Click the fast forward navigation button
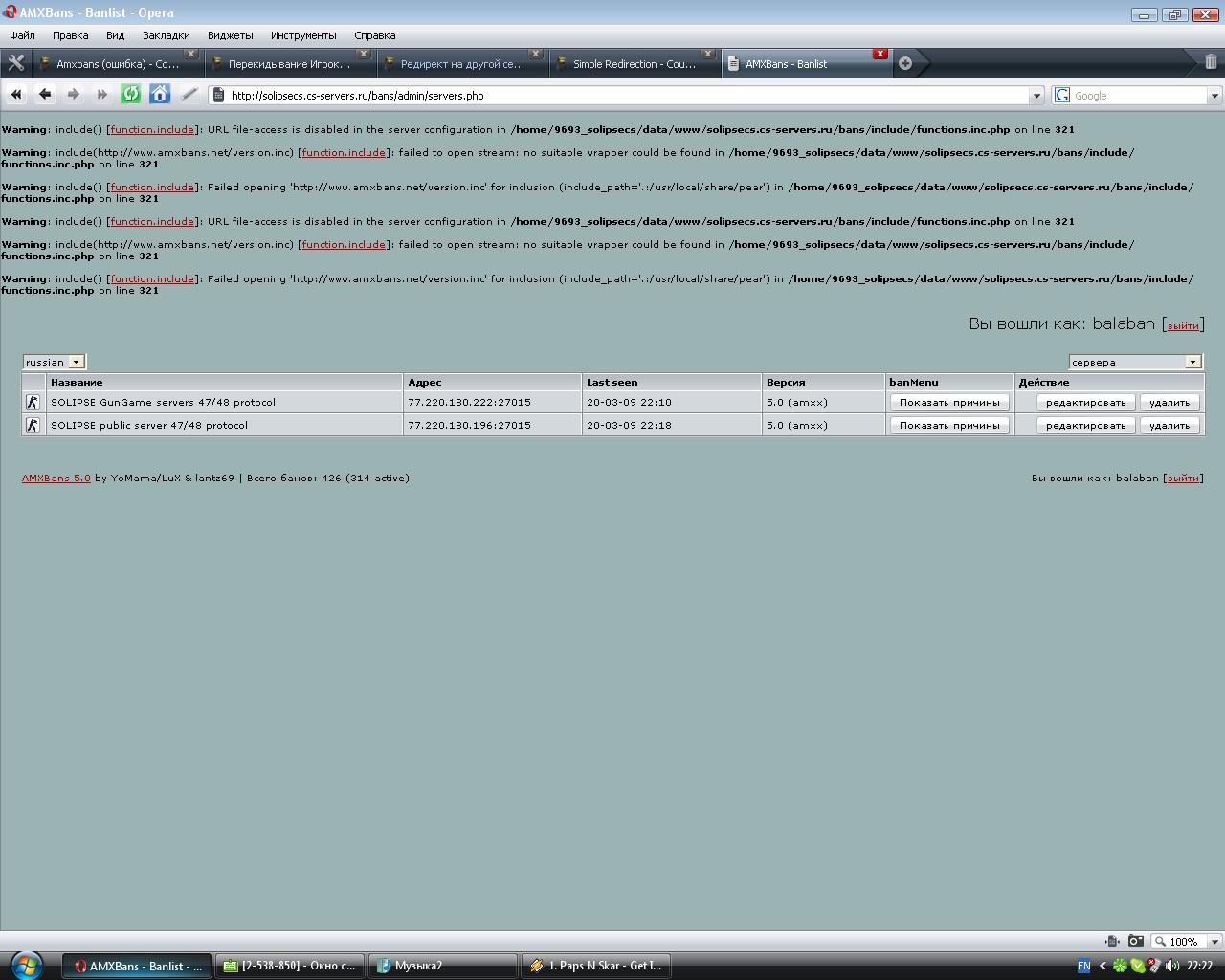1225x980 pixels. [x=102, y=94]
